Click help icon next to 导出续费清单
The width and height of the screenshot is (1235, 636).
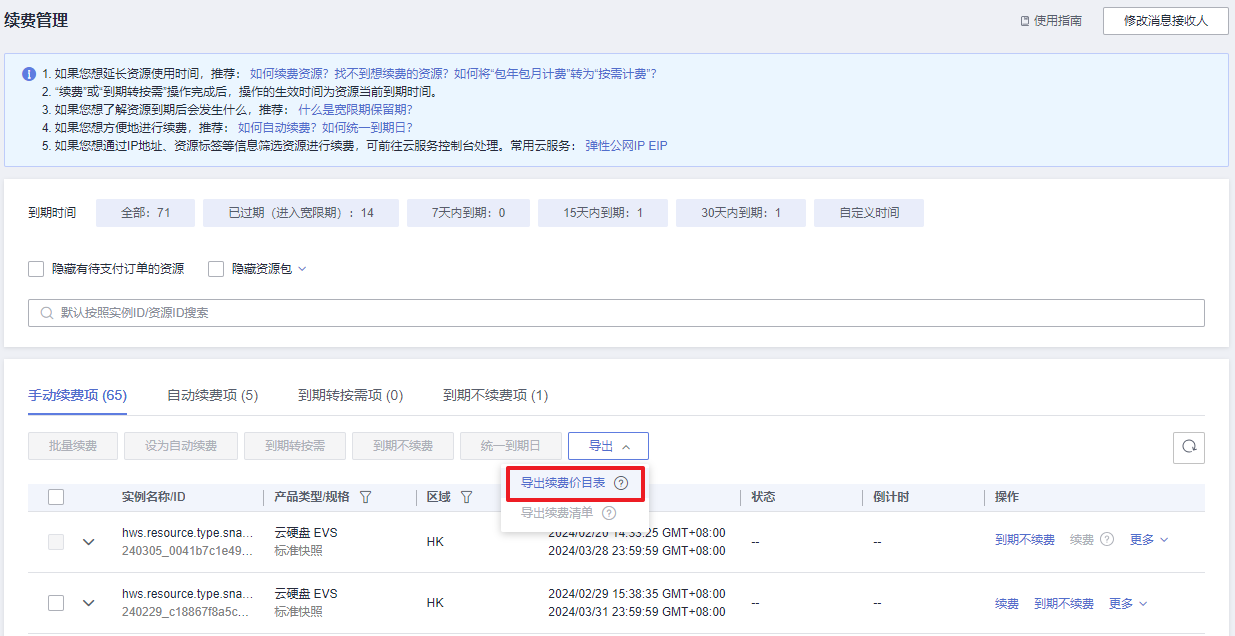pos(609,513)
